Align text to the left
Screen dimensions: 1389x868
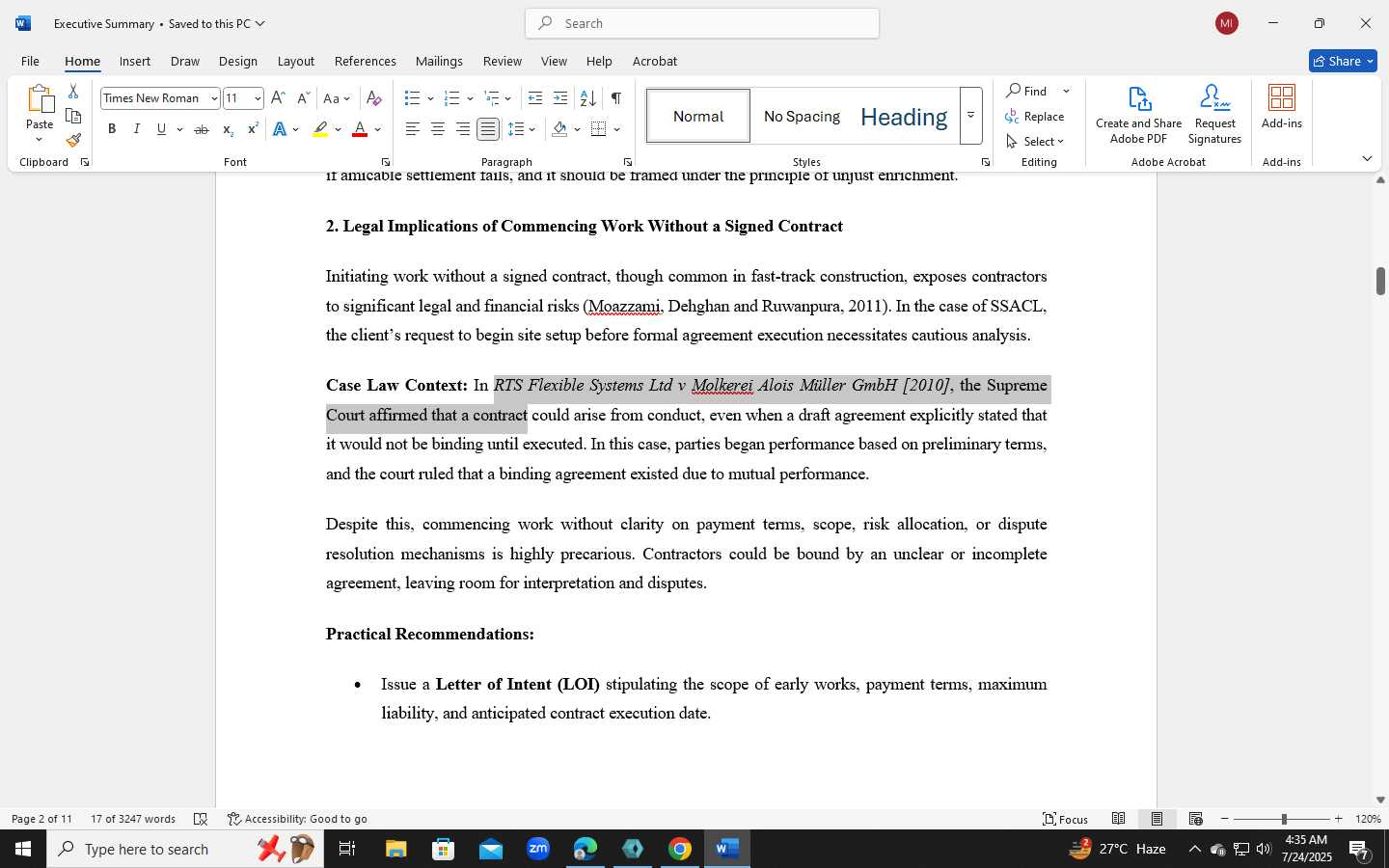pyautogui.click(x=413, y=129)
